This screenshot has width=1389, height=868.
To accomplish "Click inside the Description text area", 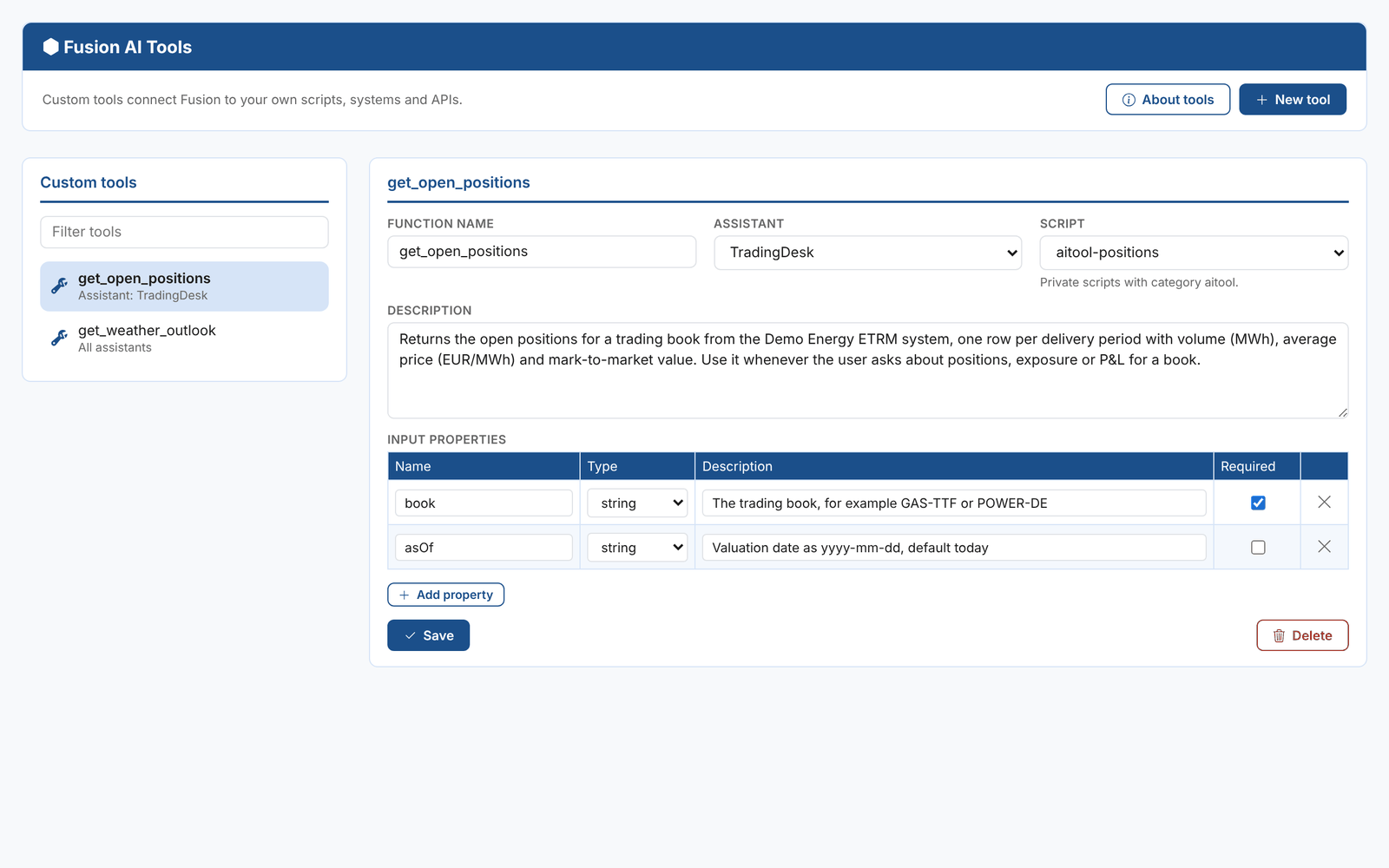I will point(868,371).
